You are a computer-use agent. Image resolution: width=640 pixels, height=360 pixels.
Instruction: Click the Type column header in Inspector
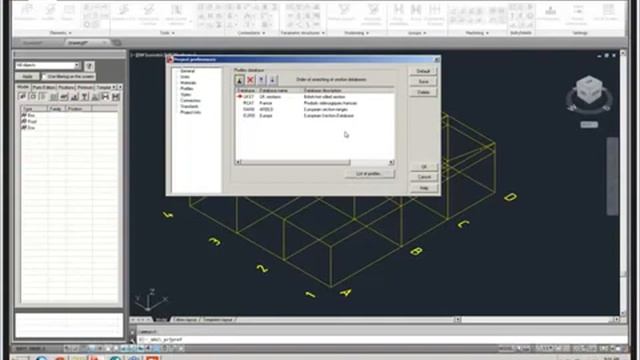(34, 109)
